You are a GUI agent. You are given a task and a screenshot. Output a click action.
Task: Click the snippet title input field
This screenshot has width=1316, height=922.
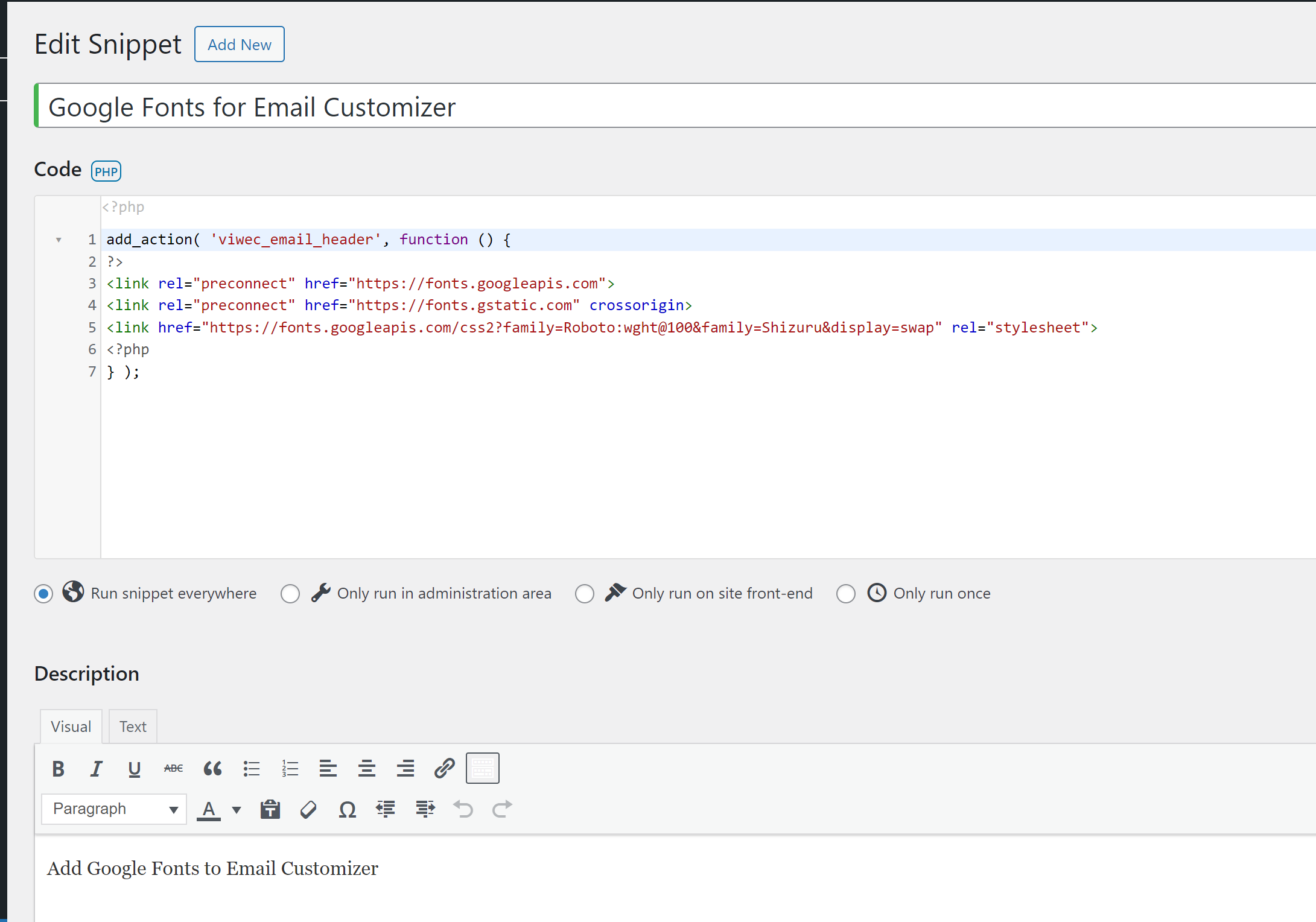664,107
